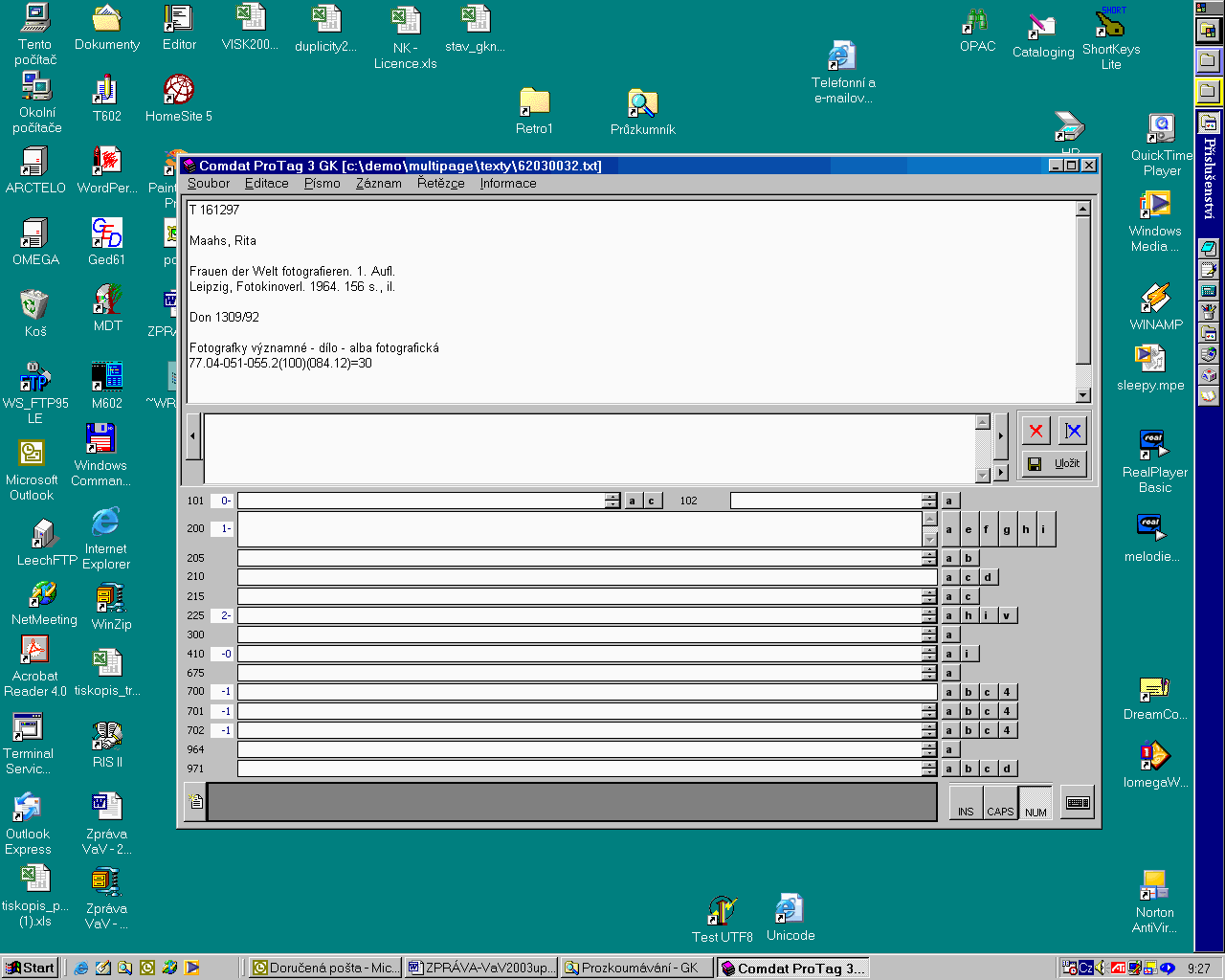
Task: Click the blue X clear-text icon
Action: point(1073,431)
